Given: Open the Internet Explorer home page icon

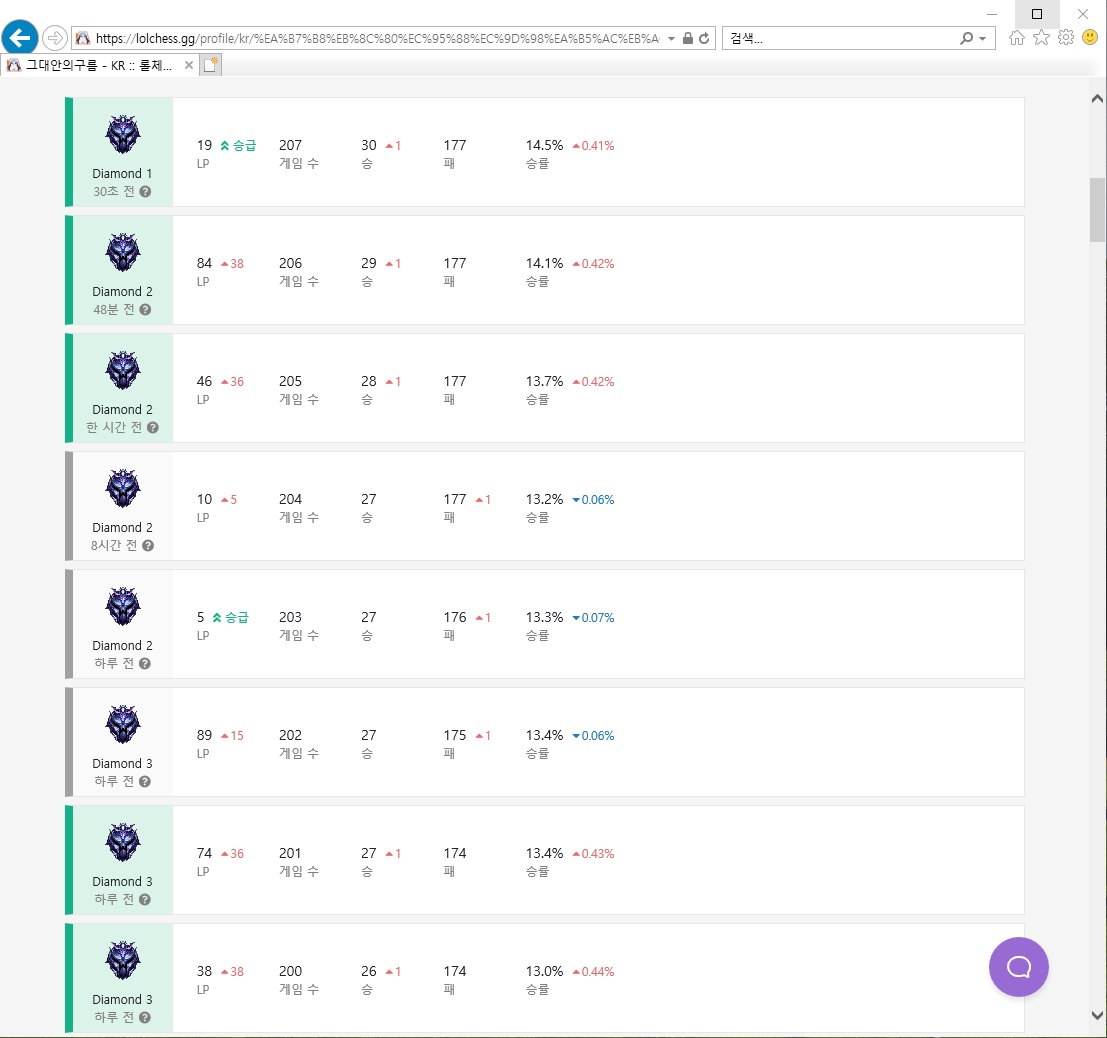Looking at the screenshot, I should click(x=1017, y=38).
